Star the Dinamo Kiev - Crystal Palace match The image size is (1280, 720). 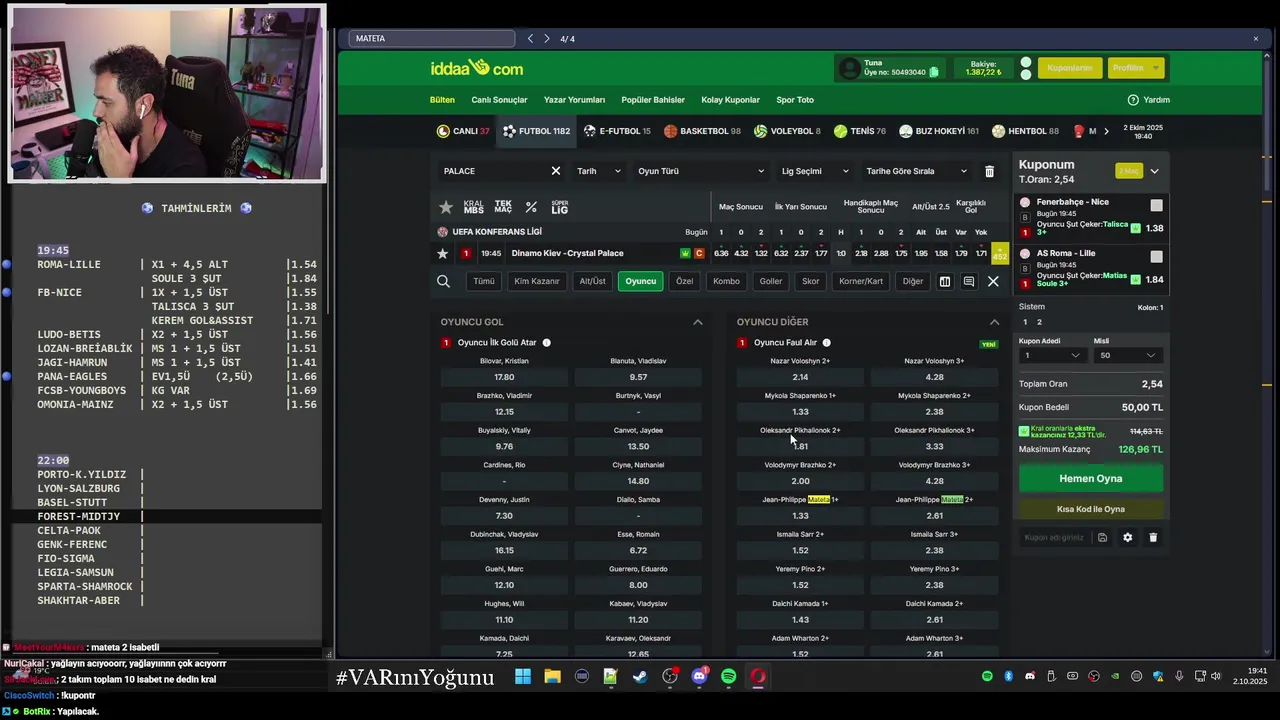click(x=443, y=254)
